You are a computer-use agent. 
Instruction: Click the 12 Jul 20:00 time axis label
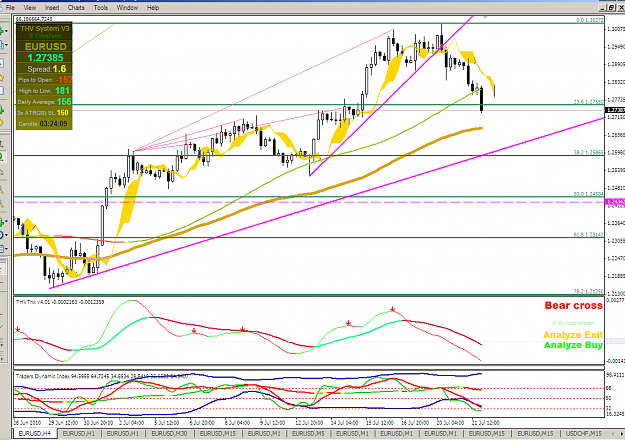(309, 422)
